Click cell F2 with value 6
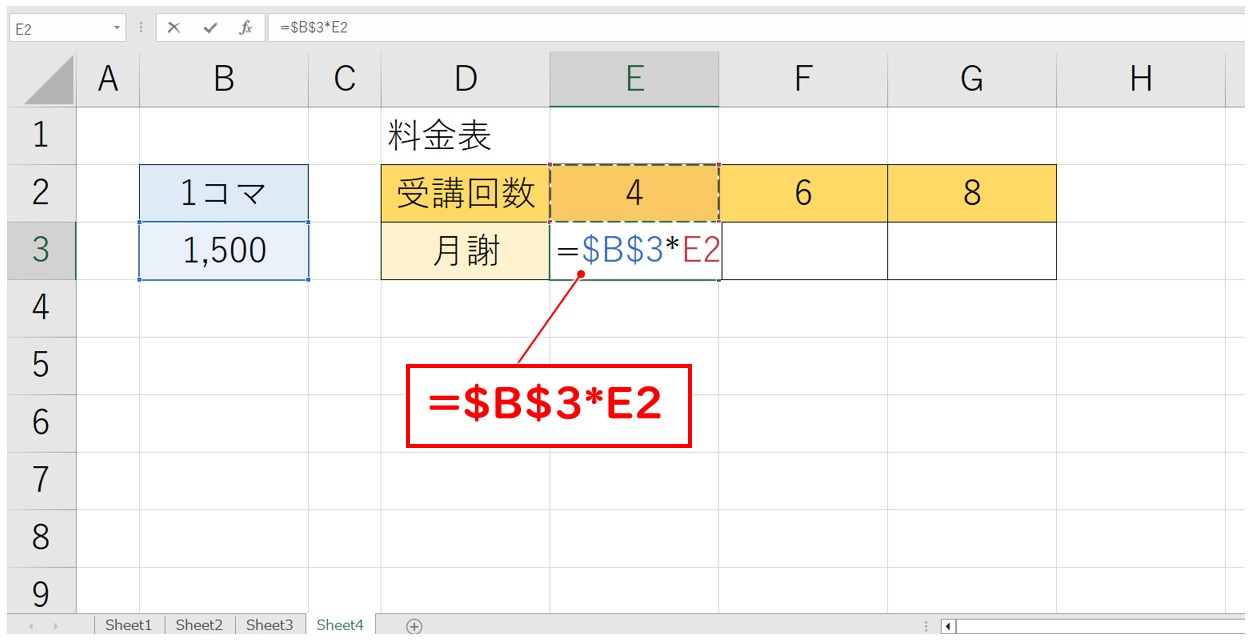The height and width of the screenshot is (643, 1251). [803, 193]
